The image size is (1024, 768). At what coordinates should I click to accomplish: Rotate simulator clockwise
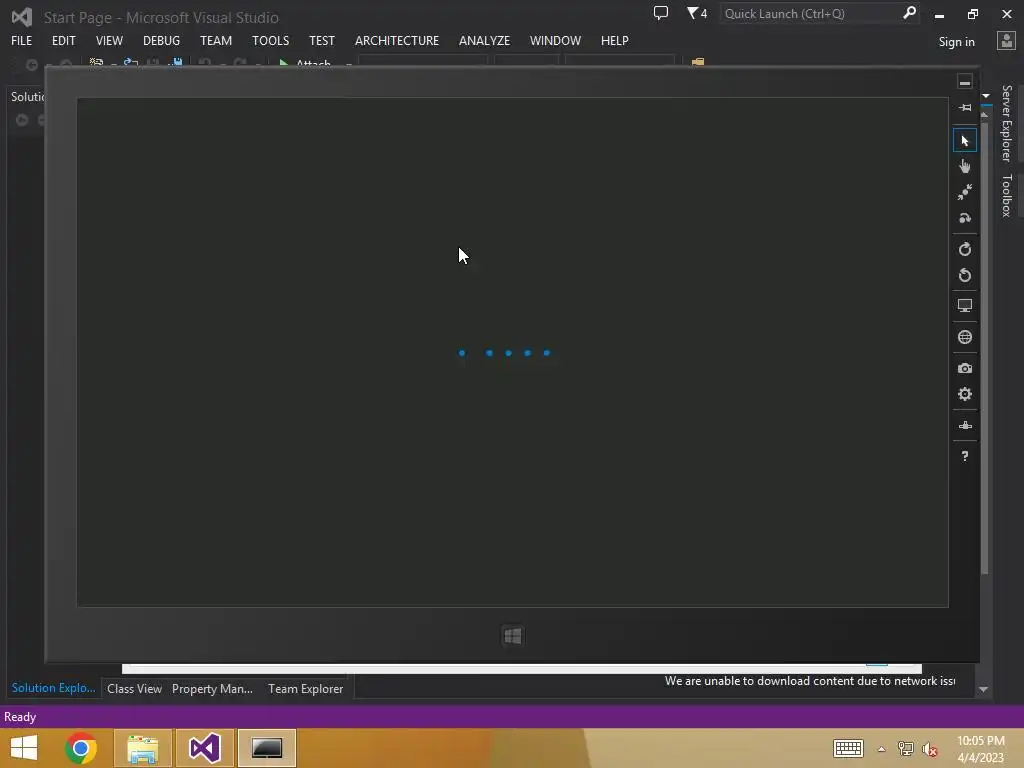click(965, 249)
